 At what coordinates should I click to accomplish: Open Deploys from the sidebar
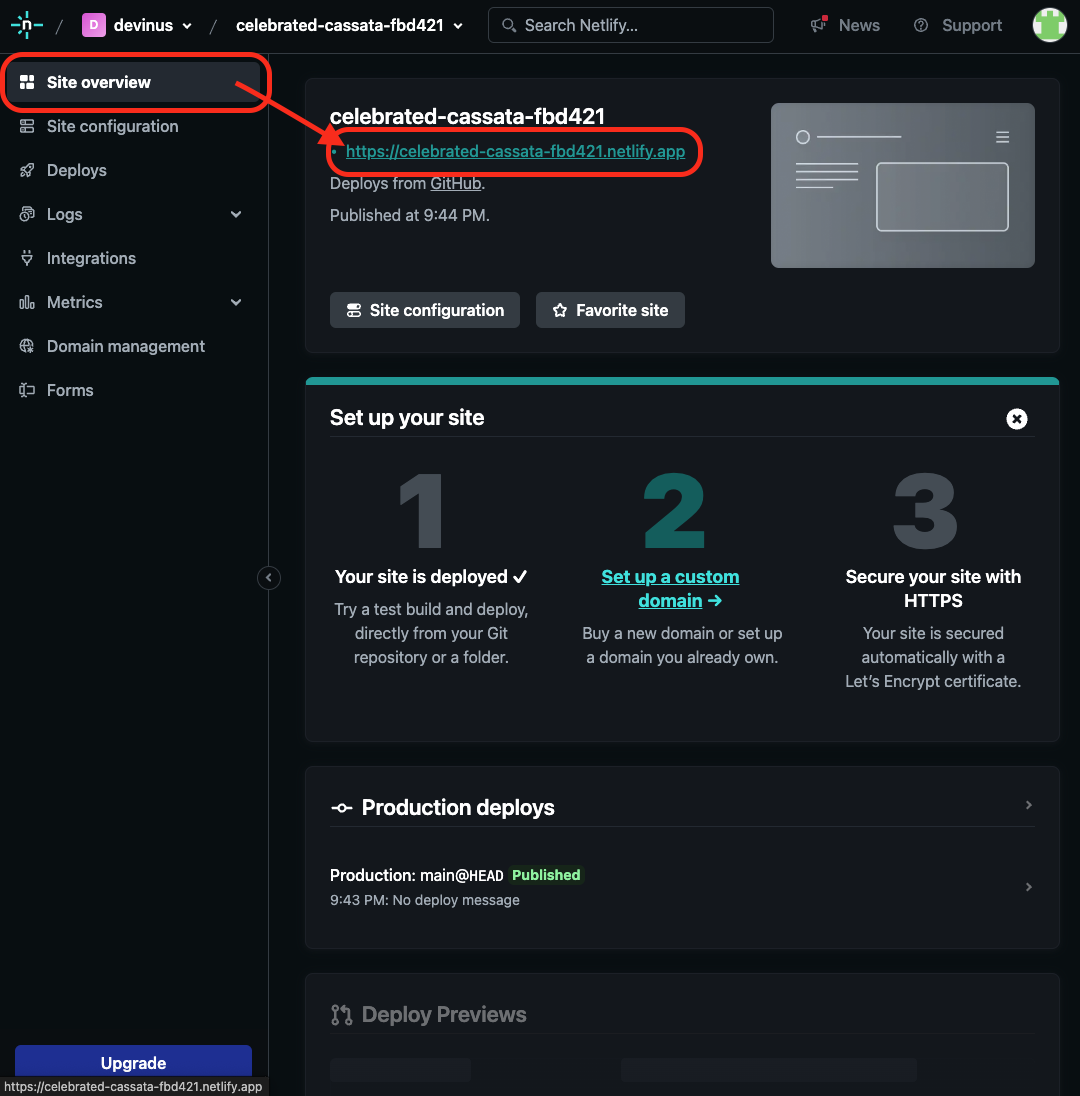pyautogui.click(x=77, y=170)
